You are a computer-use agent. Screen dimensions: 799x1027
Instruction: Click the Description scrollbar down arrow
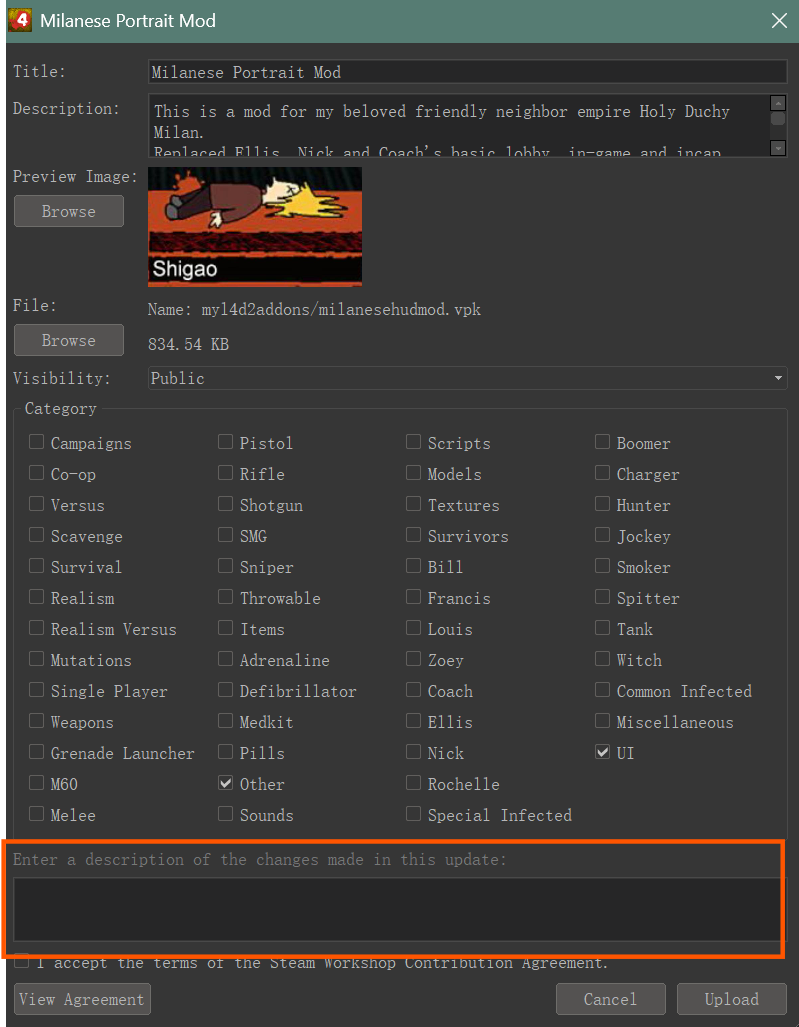[x=778, y=148]
